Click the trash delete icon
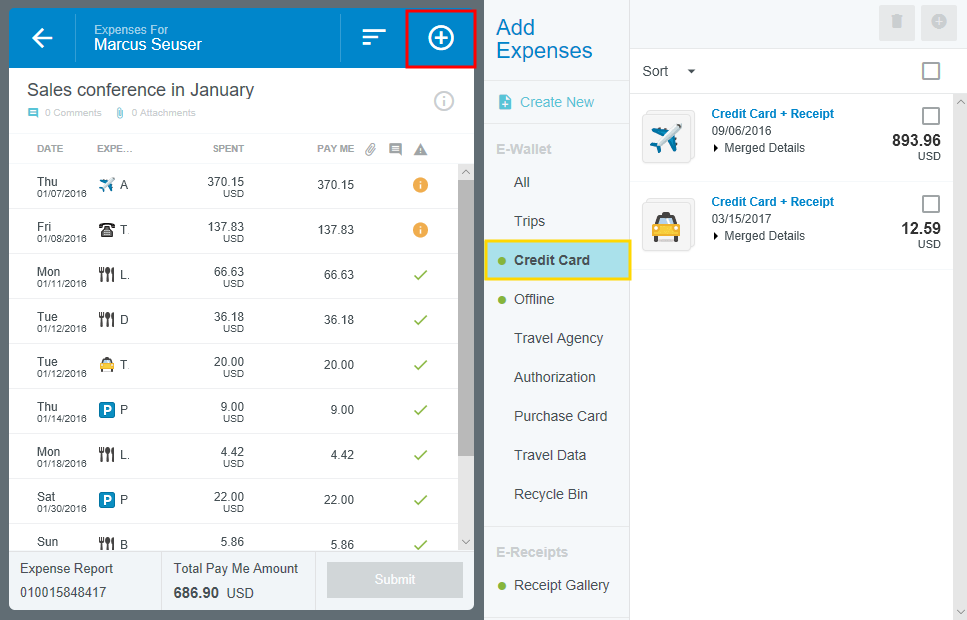 tap(896, 22)
